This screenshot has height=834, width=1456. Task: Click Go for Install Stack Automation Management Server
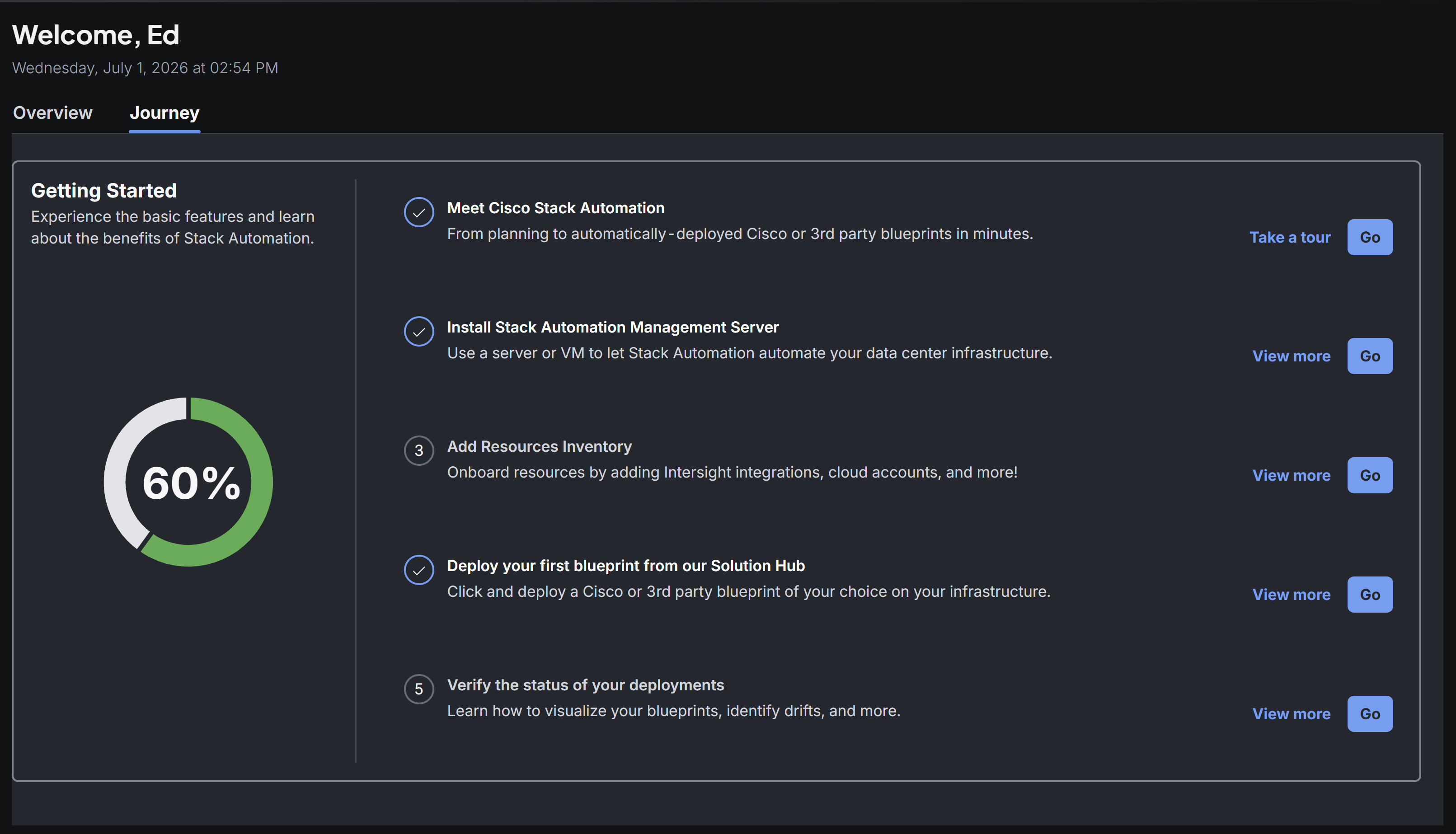coord(1370,356)
